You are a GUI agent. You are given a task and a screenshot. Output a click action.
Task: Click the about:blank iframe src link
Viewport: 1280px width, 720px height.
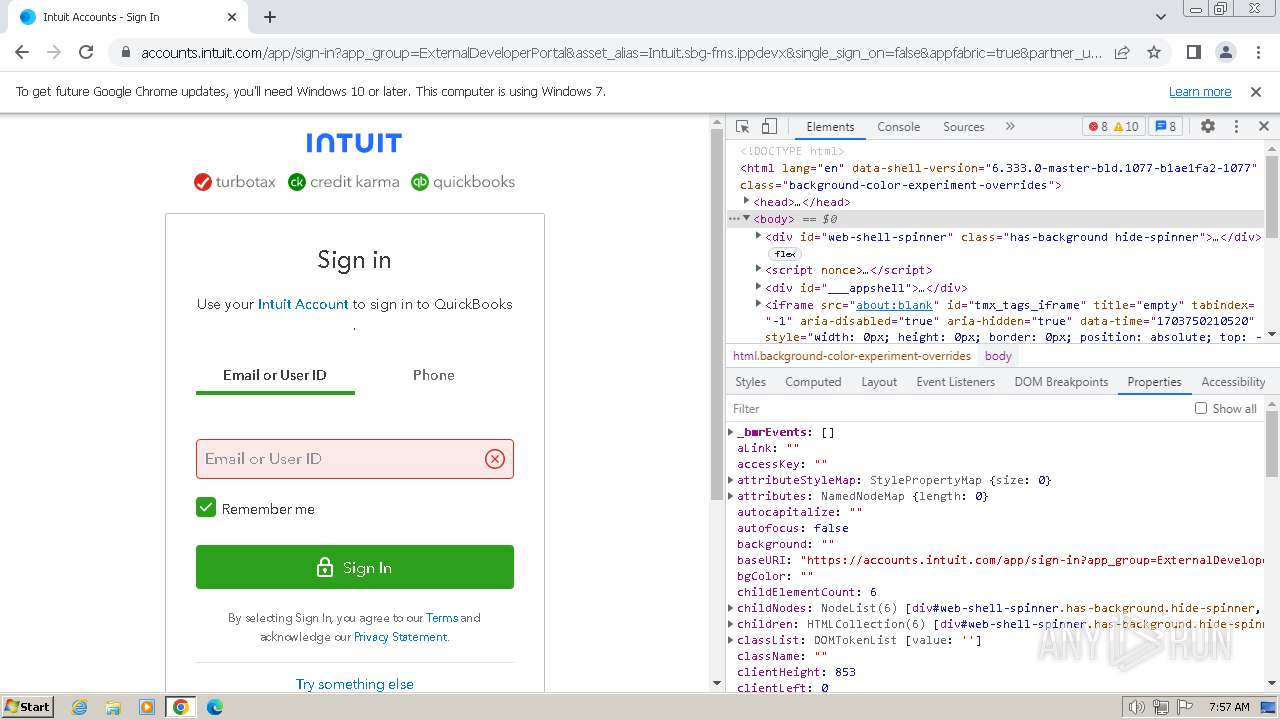coord(894,304)
